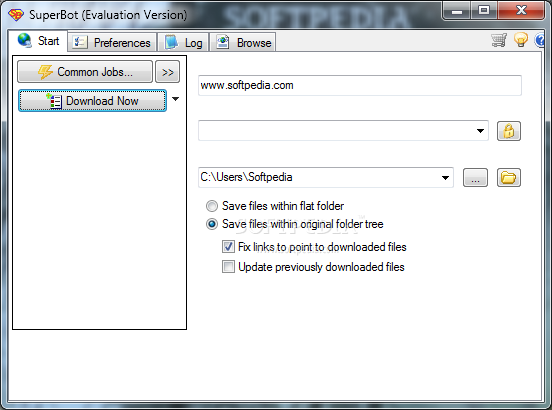Click the SuperBot logo icon in title bar
This screenshot has width=552, height=410.
coord(15,15)
